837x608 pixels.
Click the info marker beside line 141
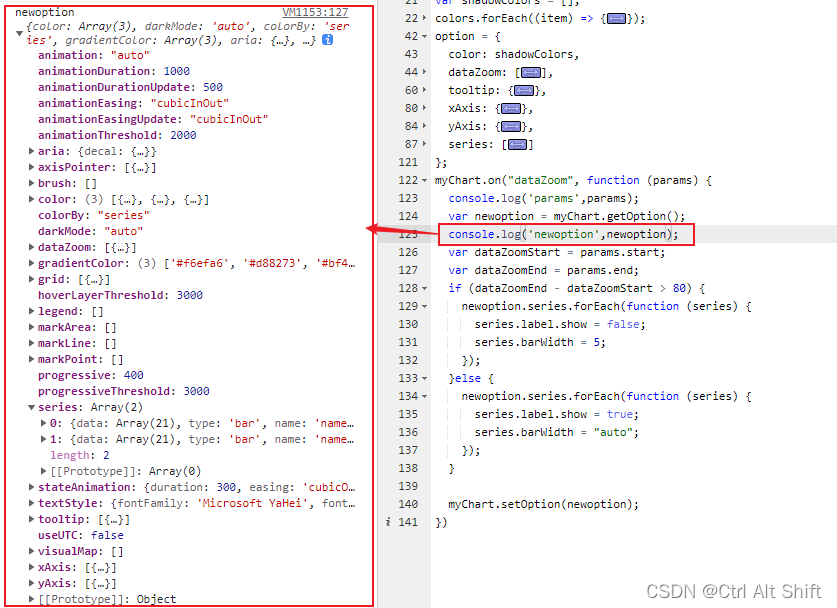tap(388, 522)
